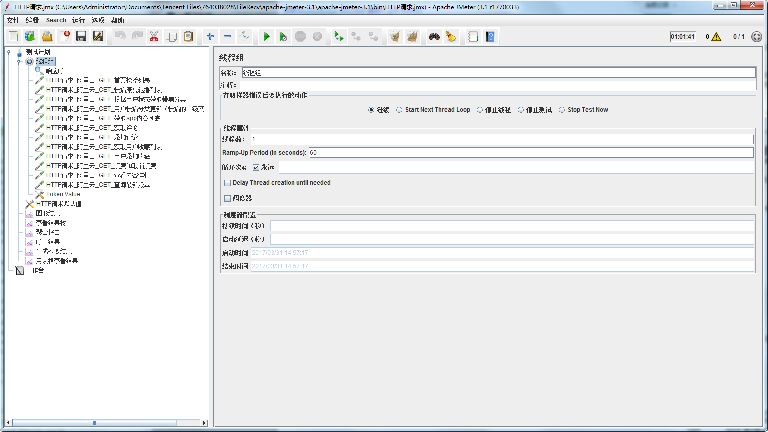The image size is (768, 432).
Task: Click the green Start test button
Action: (x=267, y=37)
